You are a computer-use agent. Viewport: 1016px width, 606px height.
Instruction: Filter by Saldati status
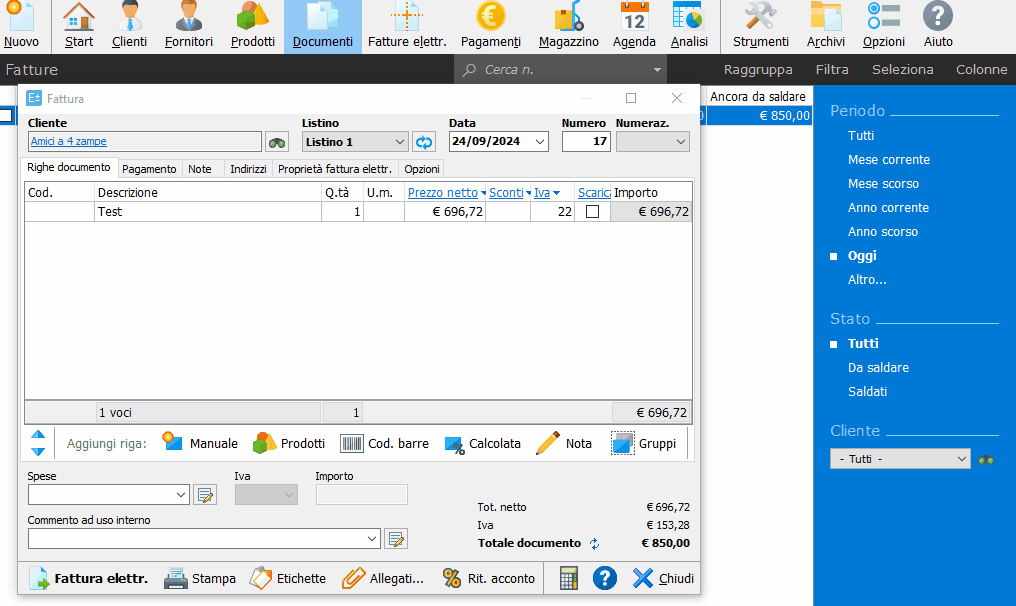867,391
